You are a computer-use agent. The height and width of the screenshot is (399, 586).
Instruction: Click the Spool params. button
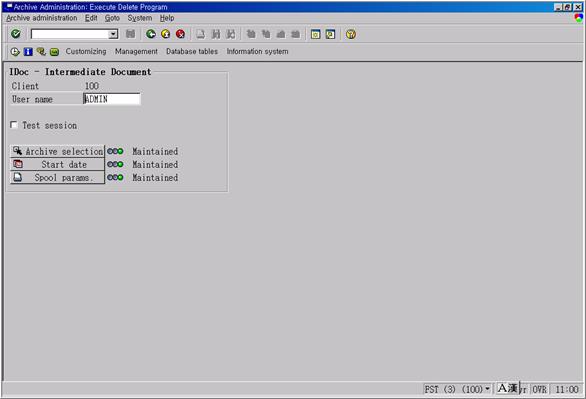coord(58,177)
